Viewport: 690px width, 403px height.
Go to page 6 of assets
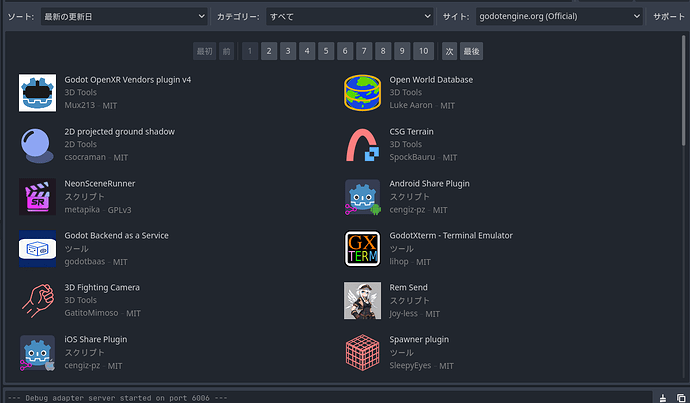[345, 51]
